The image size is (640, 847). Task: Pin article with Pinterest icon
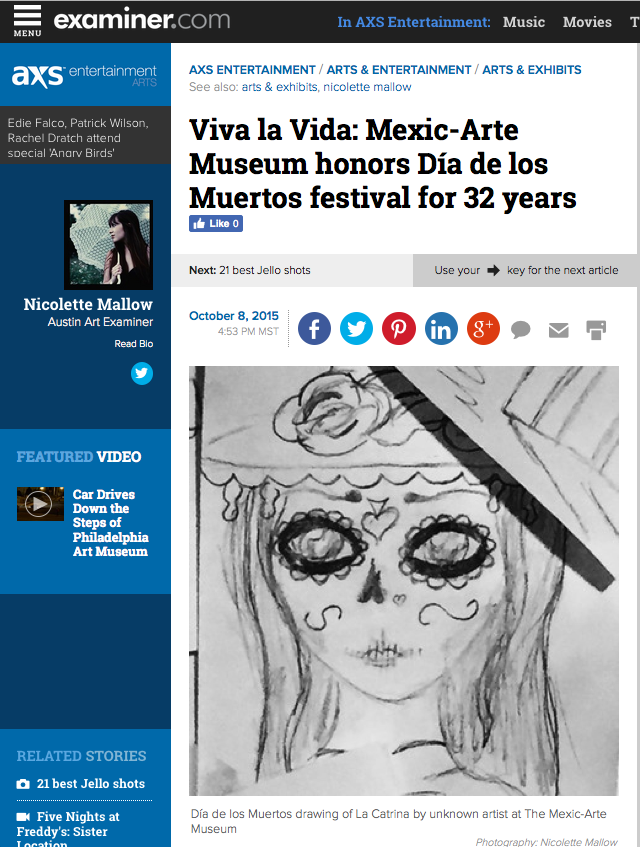tap(399, 328)
